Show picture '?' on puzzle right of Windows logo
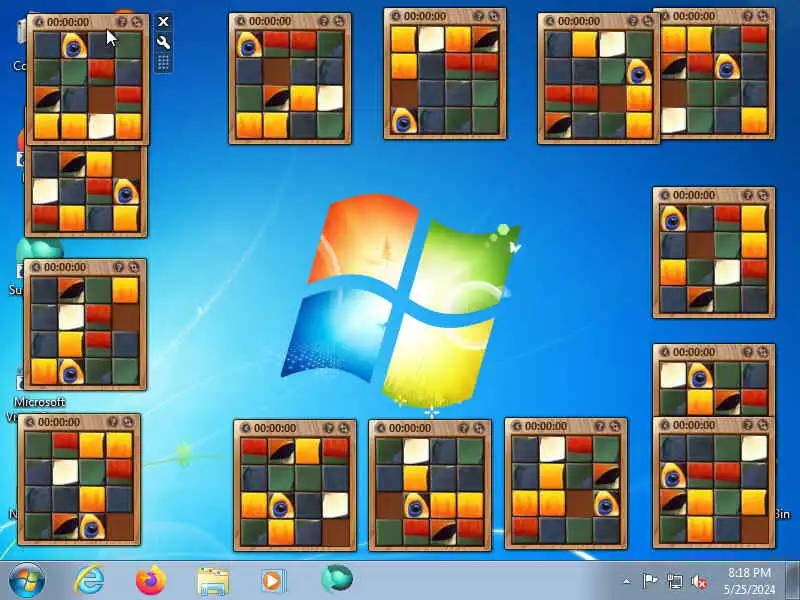Viewport: 800px width, 600px height. point(748,195)
